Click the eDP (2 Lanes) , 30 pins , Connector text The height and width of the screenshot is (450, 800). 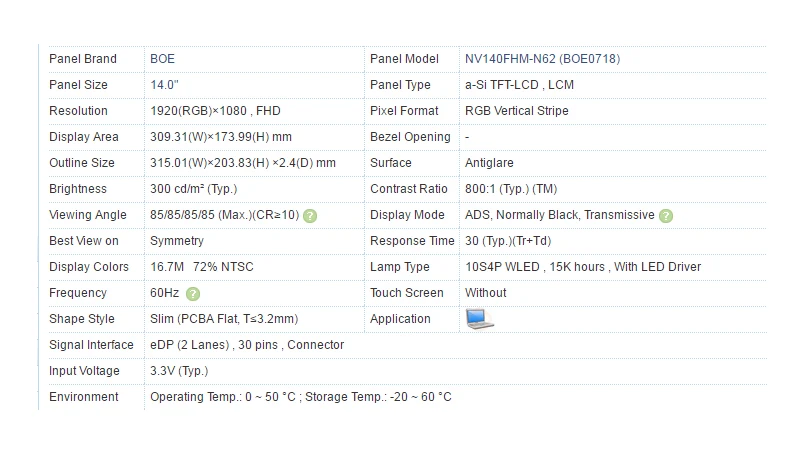click(247, 345)
